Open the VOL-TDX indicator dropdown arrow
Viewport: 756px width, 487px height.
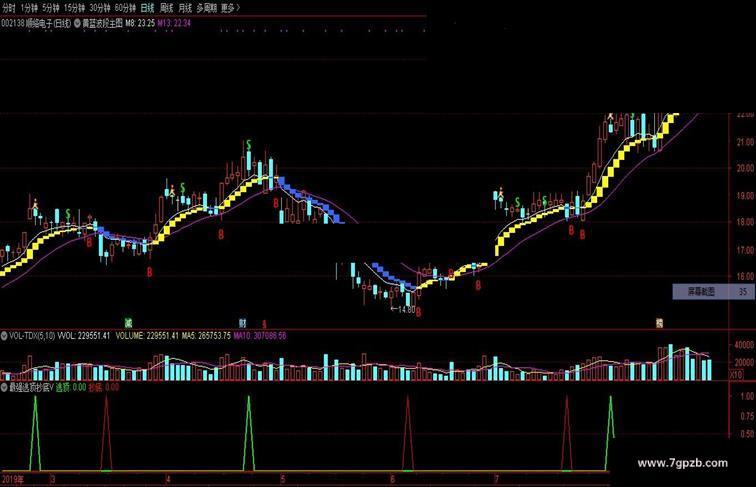click(x=4, y=336)
